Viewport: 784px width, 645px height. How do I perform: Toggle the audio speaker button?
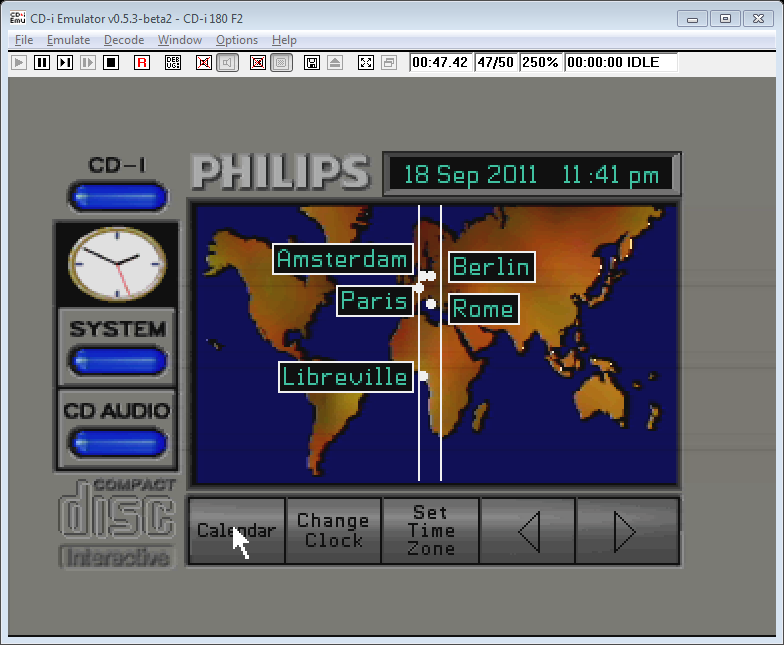point(227,62)
